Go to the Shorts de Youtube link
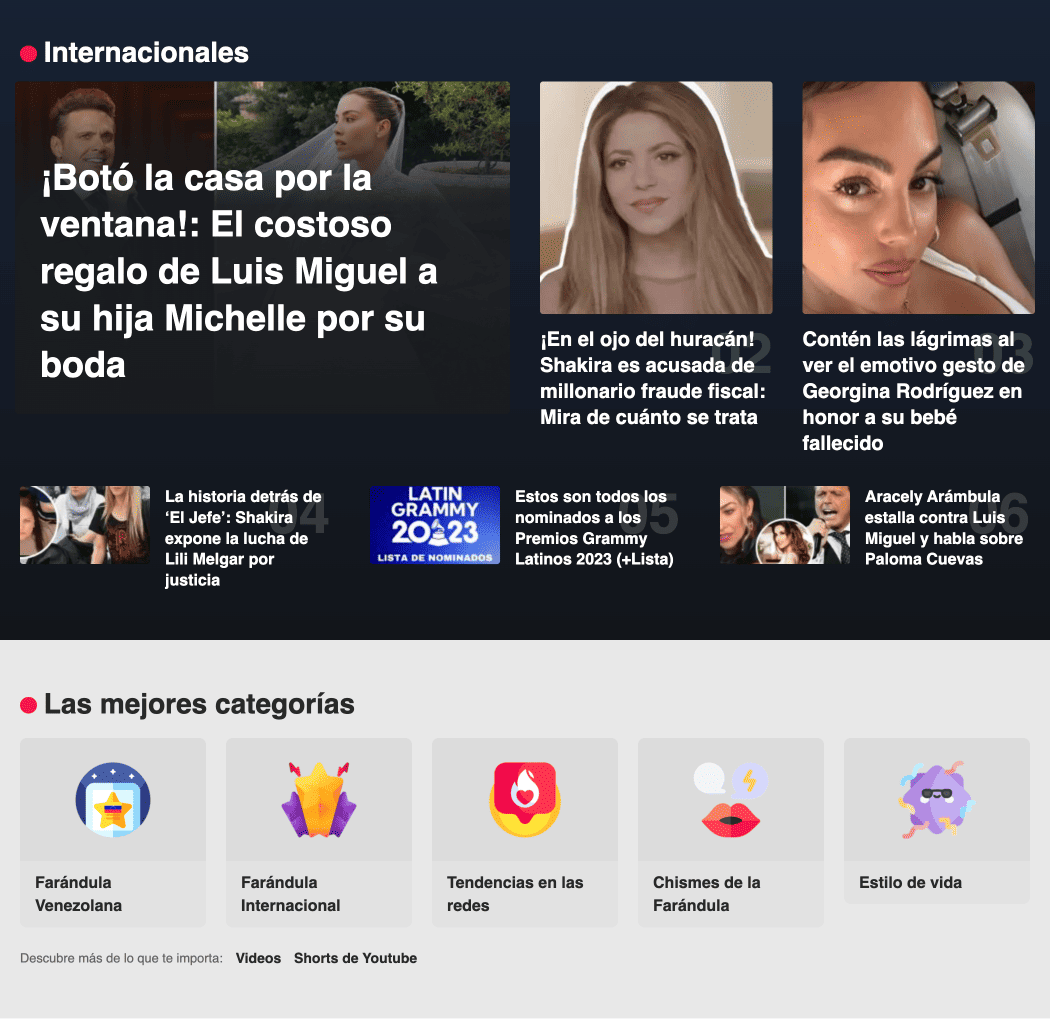The height and width of the screenshot is (1026, 1050). click(355, 958)
